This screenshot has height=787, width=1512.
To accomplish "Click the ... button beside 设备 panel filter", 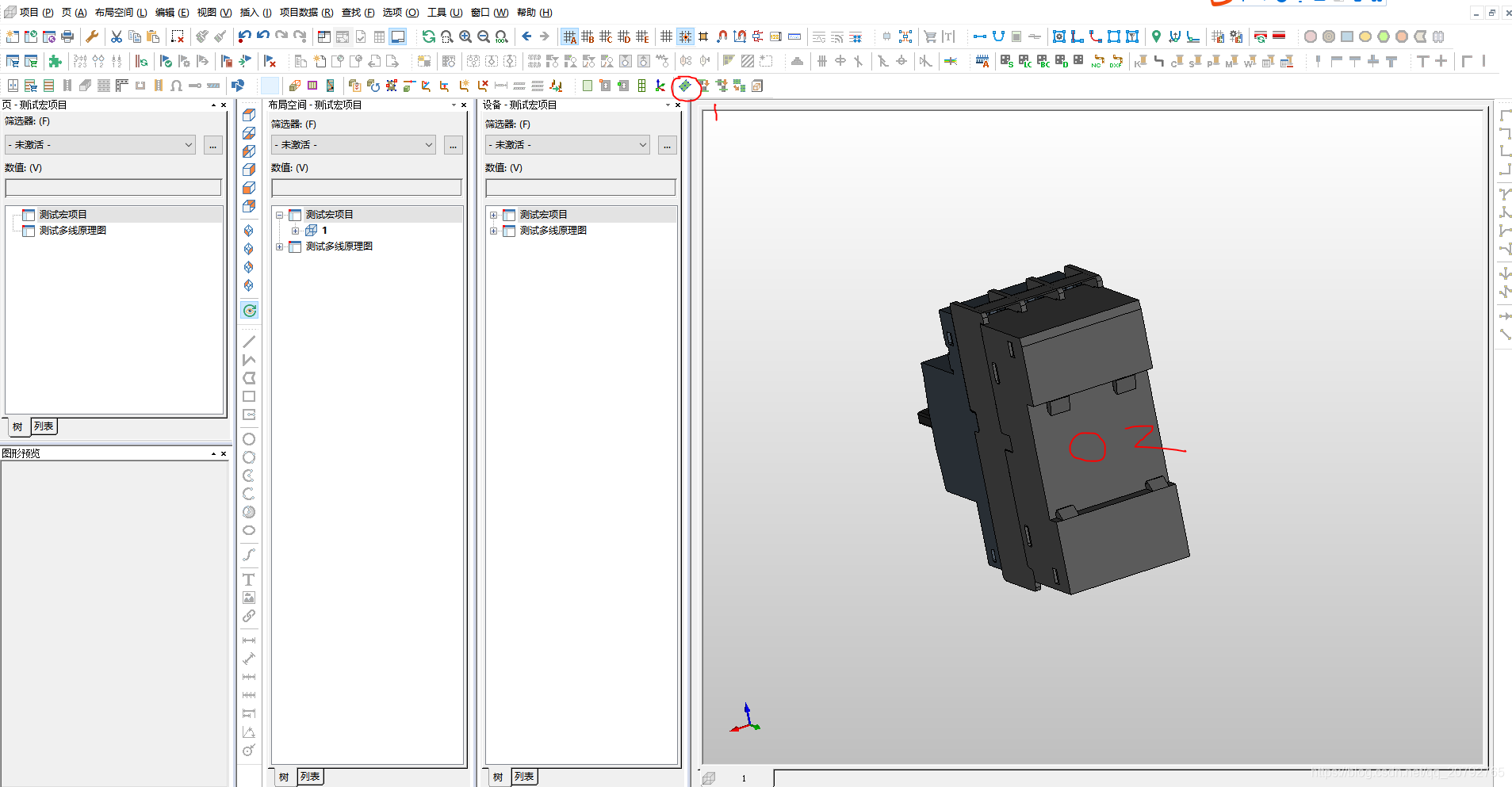I will pyautogui.click(x=667, y=145).
